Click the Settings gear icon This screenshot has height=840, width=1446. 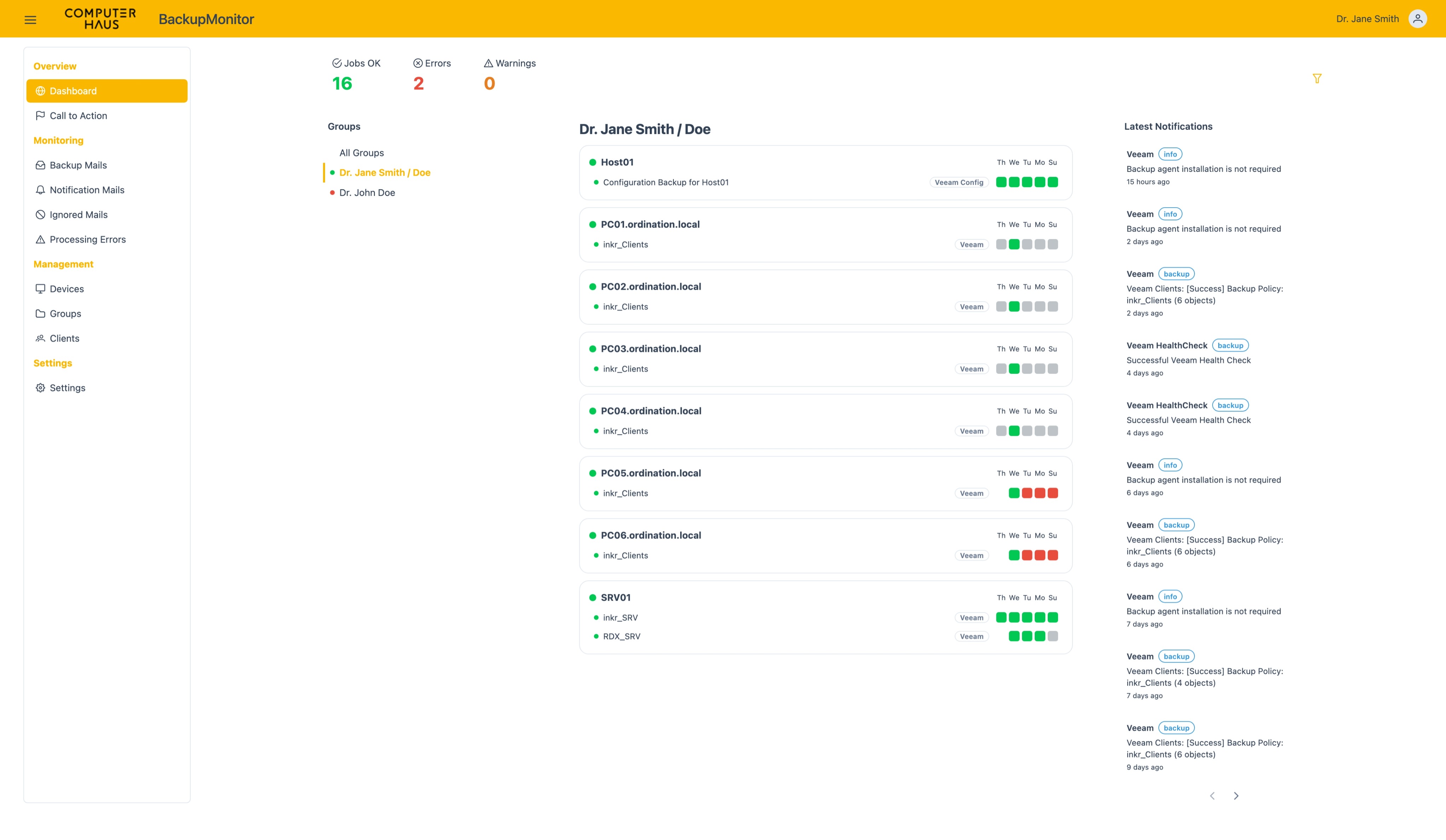click(x=40, y=388)
